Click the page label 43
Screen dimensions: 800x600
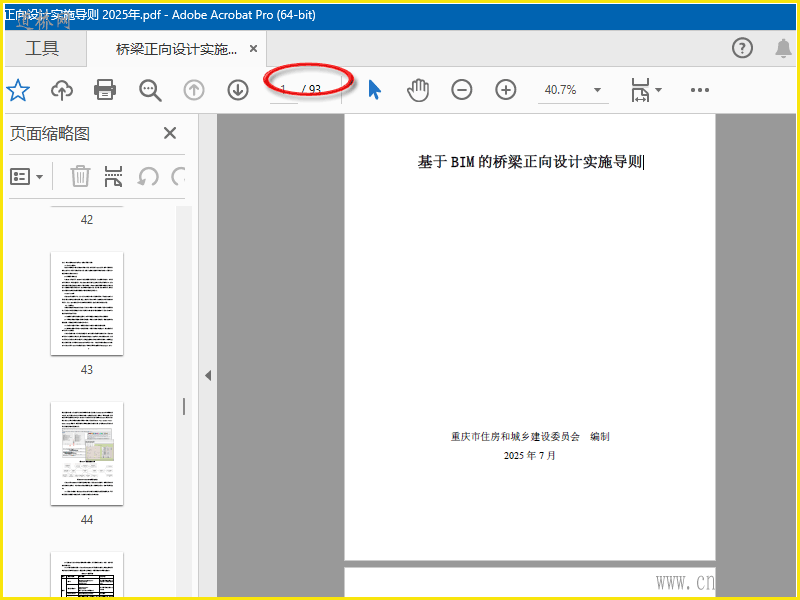click(x=87, y=370)
